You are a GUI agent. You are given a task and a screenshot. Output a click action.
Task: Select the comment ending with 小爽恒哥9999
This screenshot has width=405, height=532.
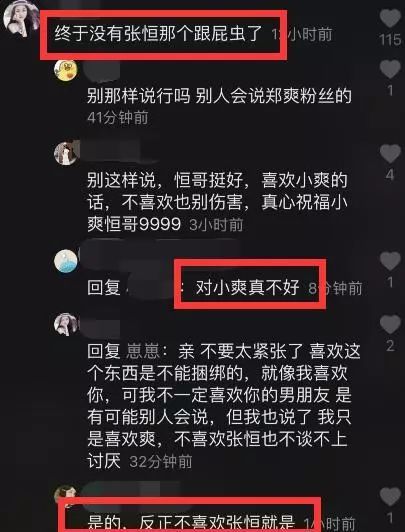(x=217, y=202)
